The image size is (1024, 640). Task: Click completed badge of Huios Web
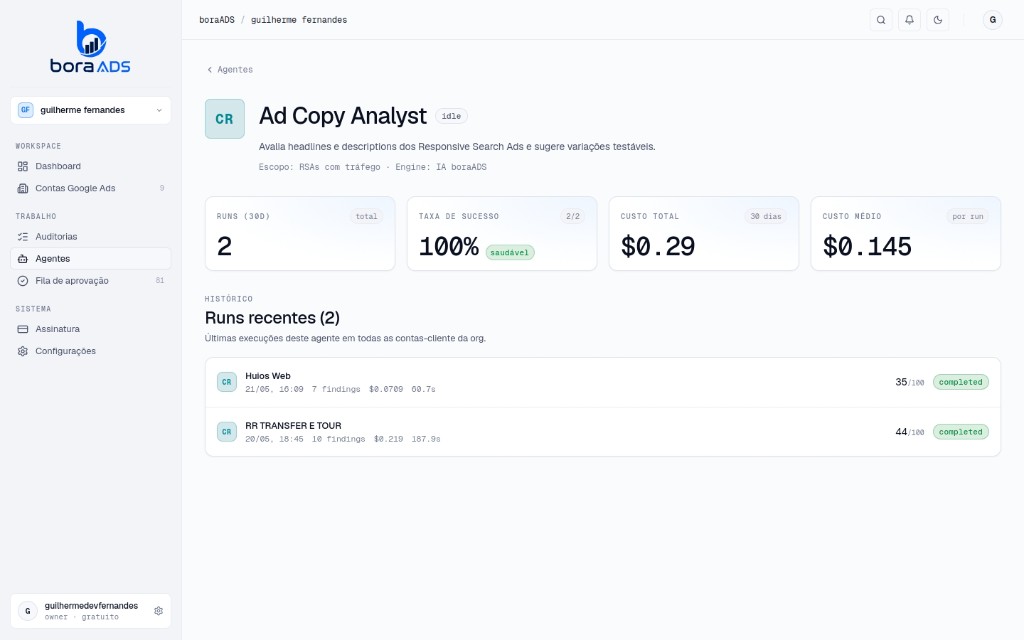click(961, 382)
